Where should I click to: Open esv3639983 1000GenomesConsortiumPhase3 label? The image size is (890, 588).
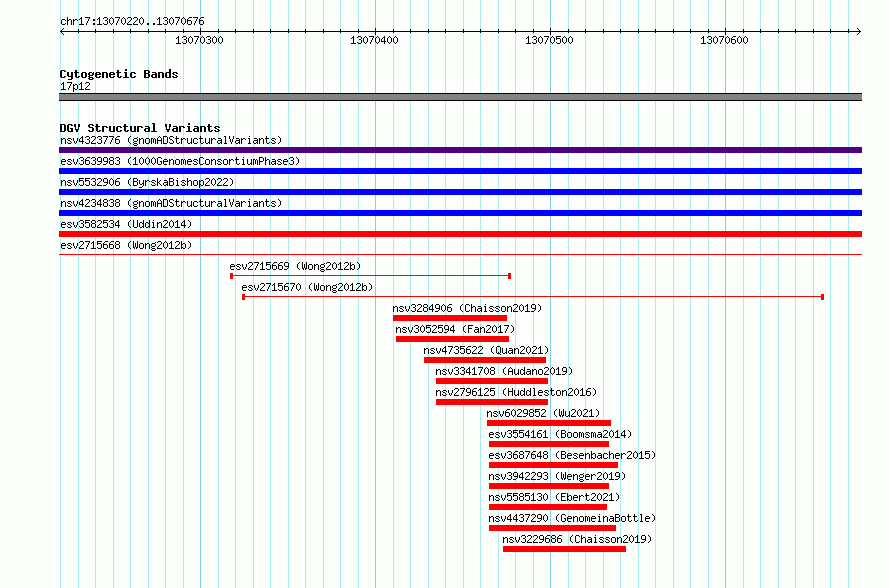[180, 161]
